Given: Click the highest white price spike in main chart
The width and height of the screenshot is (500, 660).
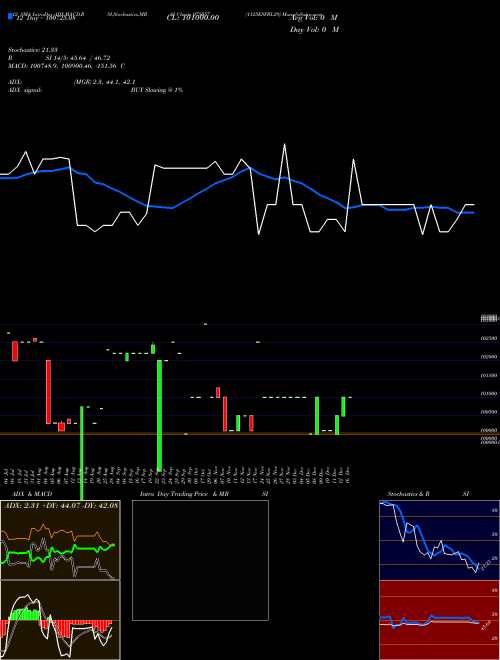Looking at the screenshot, I should point(285,145).
